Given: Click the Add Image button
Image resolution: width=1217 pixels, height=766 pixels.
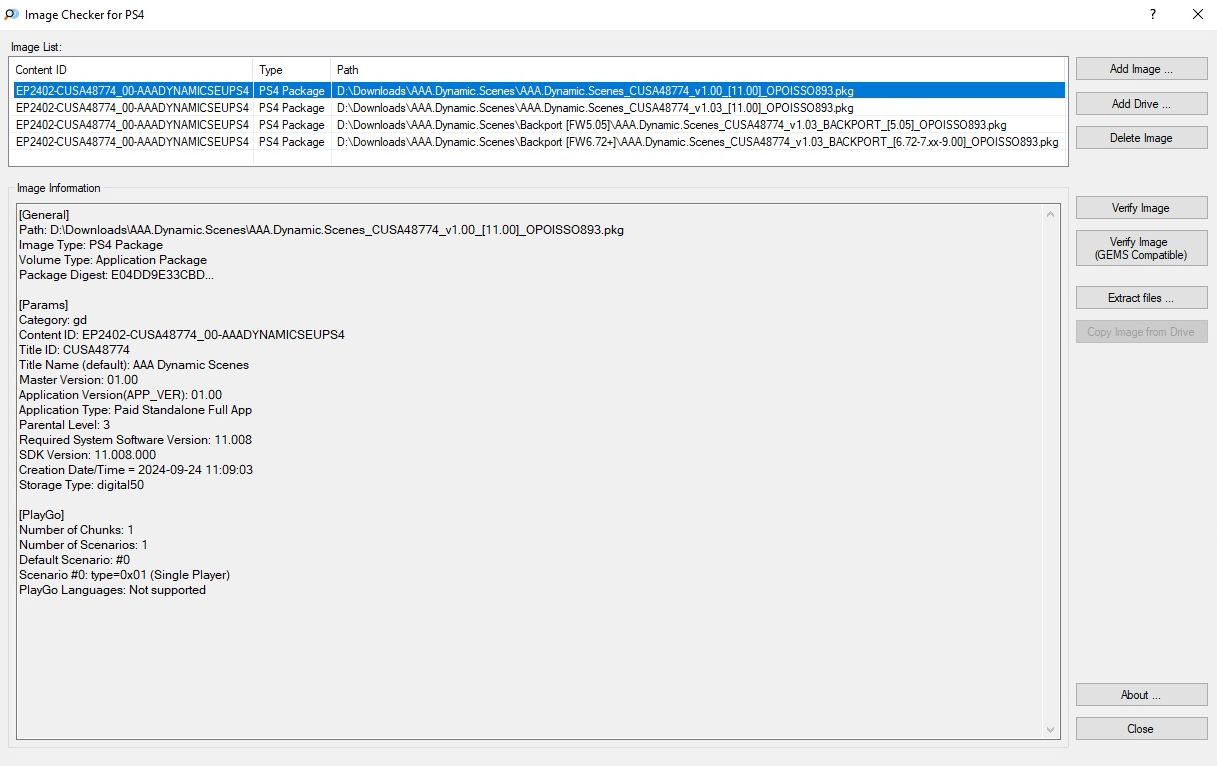Looking at the screenshot, I should click(1141, 69).
